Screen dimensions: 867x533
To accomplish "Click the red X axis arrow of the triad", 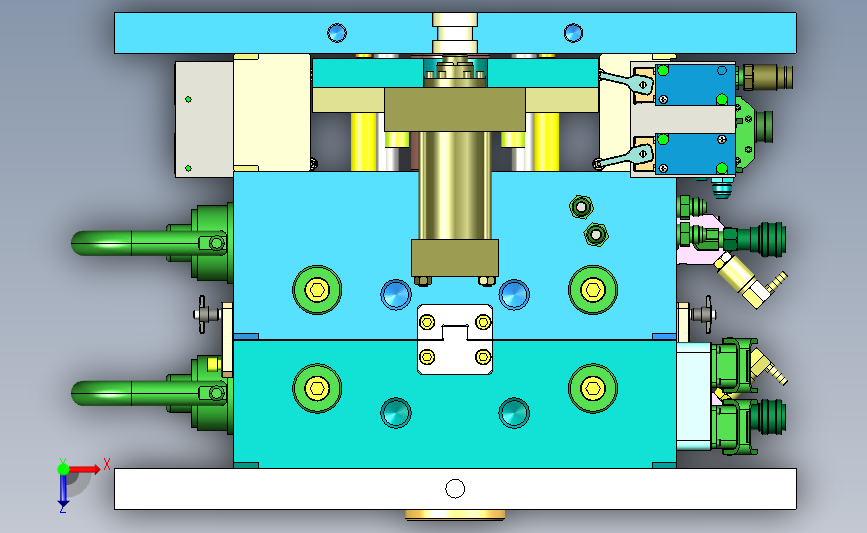I will (x=84, y=469).
